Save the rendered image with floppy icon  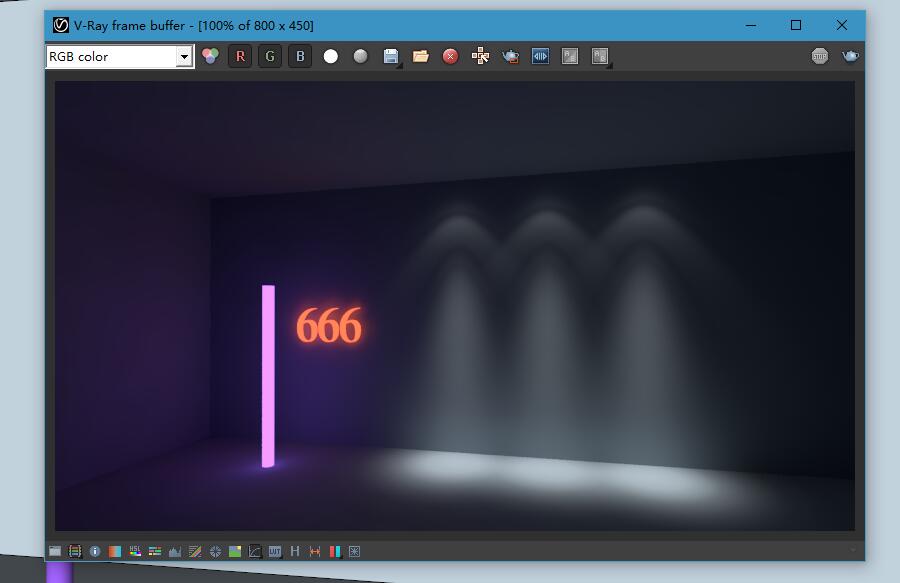click(x=391, y=56)
